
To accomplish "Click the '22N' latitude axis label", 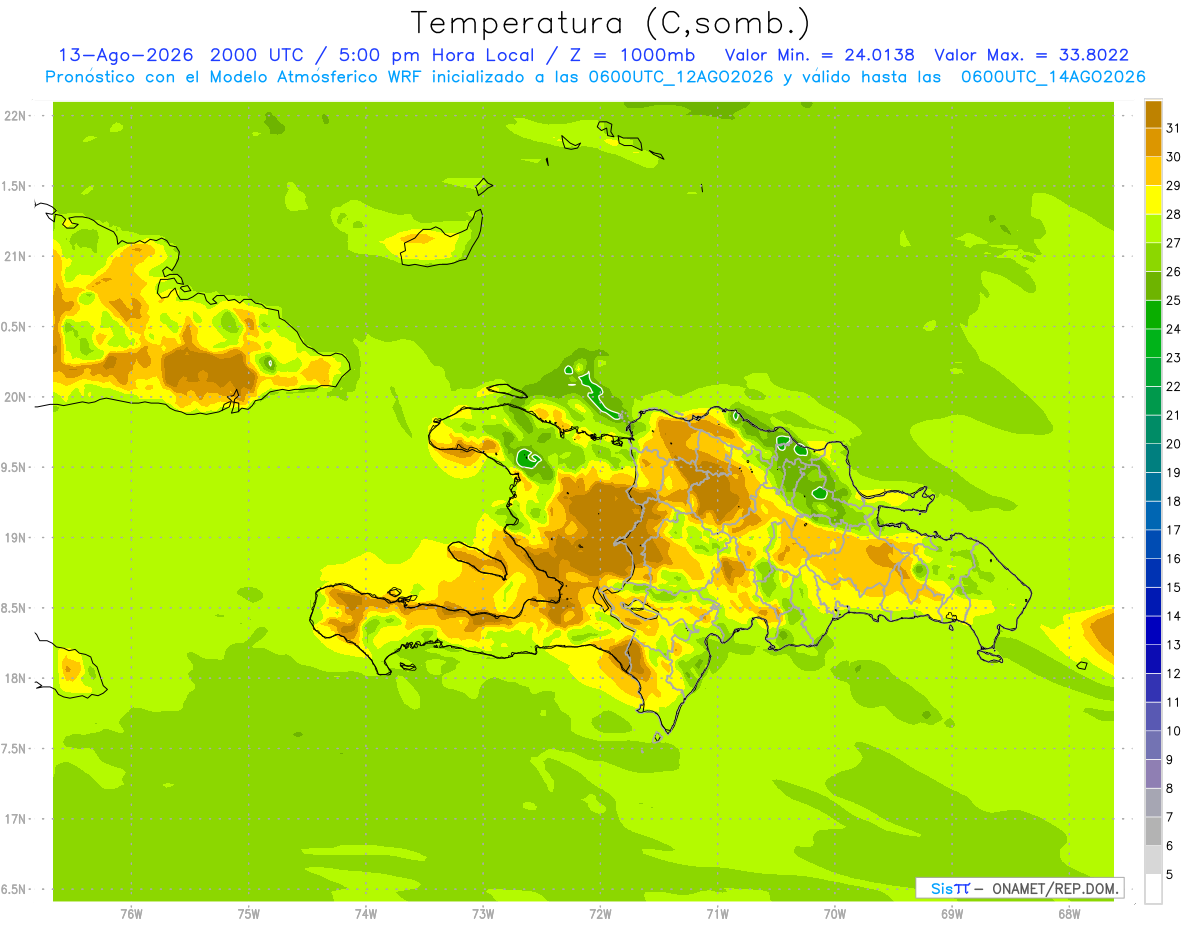I will pos(16,116).
